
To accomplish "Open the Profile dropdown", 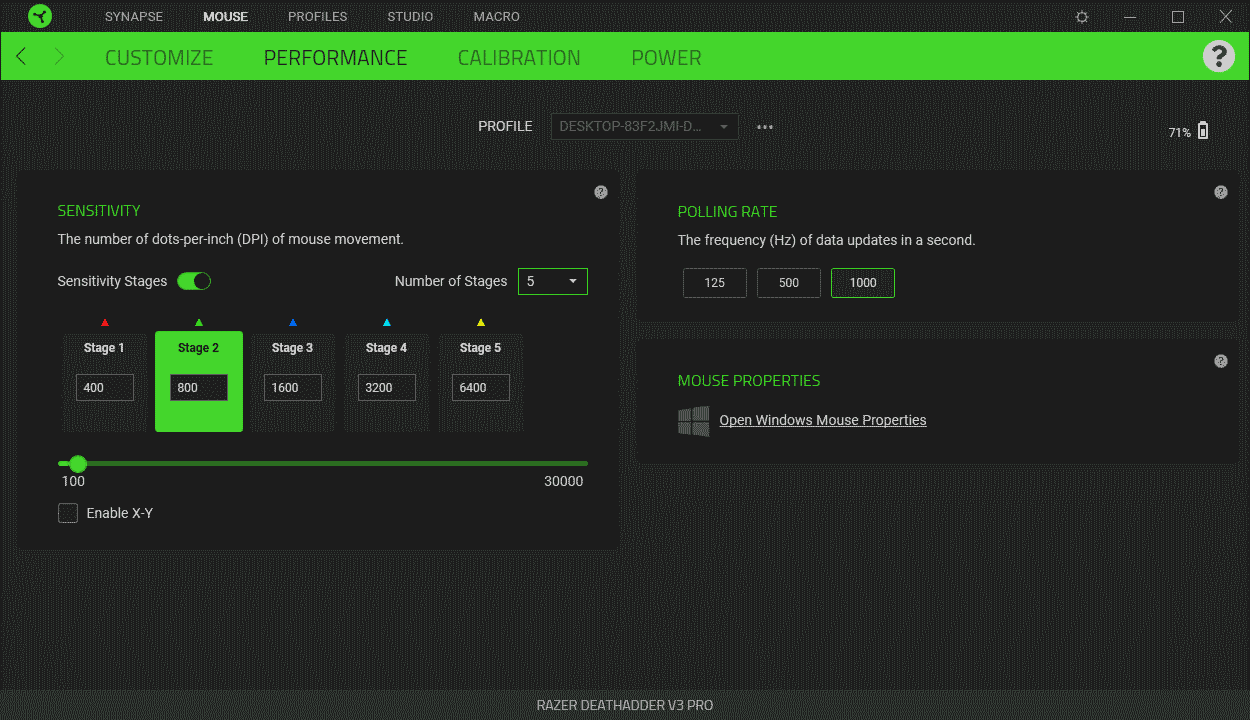I will coord(645,127).
